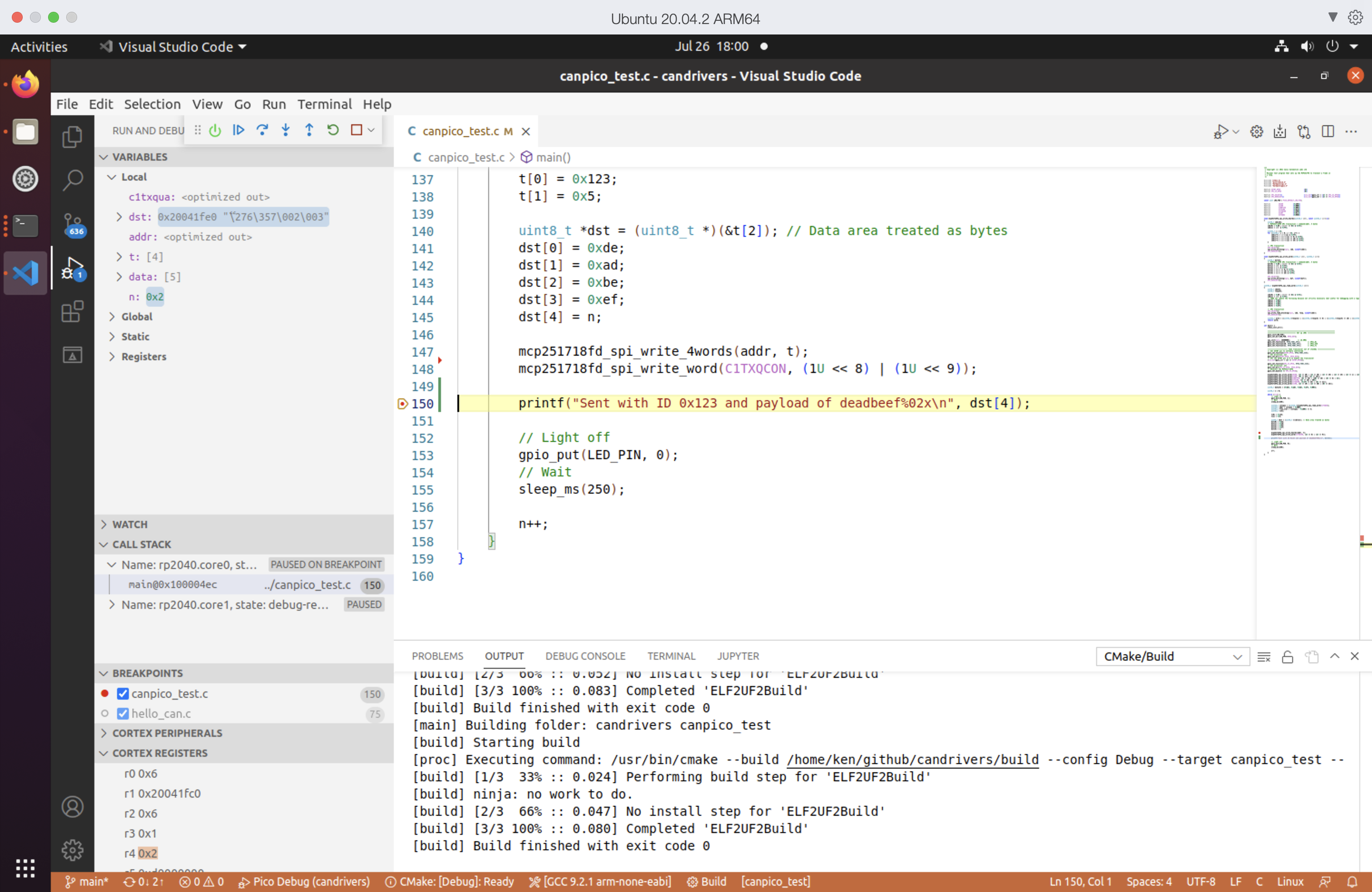Toggle canpico_test.c breakpoint checkbox
Screen dimensions: 1372x892
pos(123,694)
